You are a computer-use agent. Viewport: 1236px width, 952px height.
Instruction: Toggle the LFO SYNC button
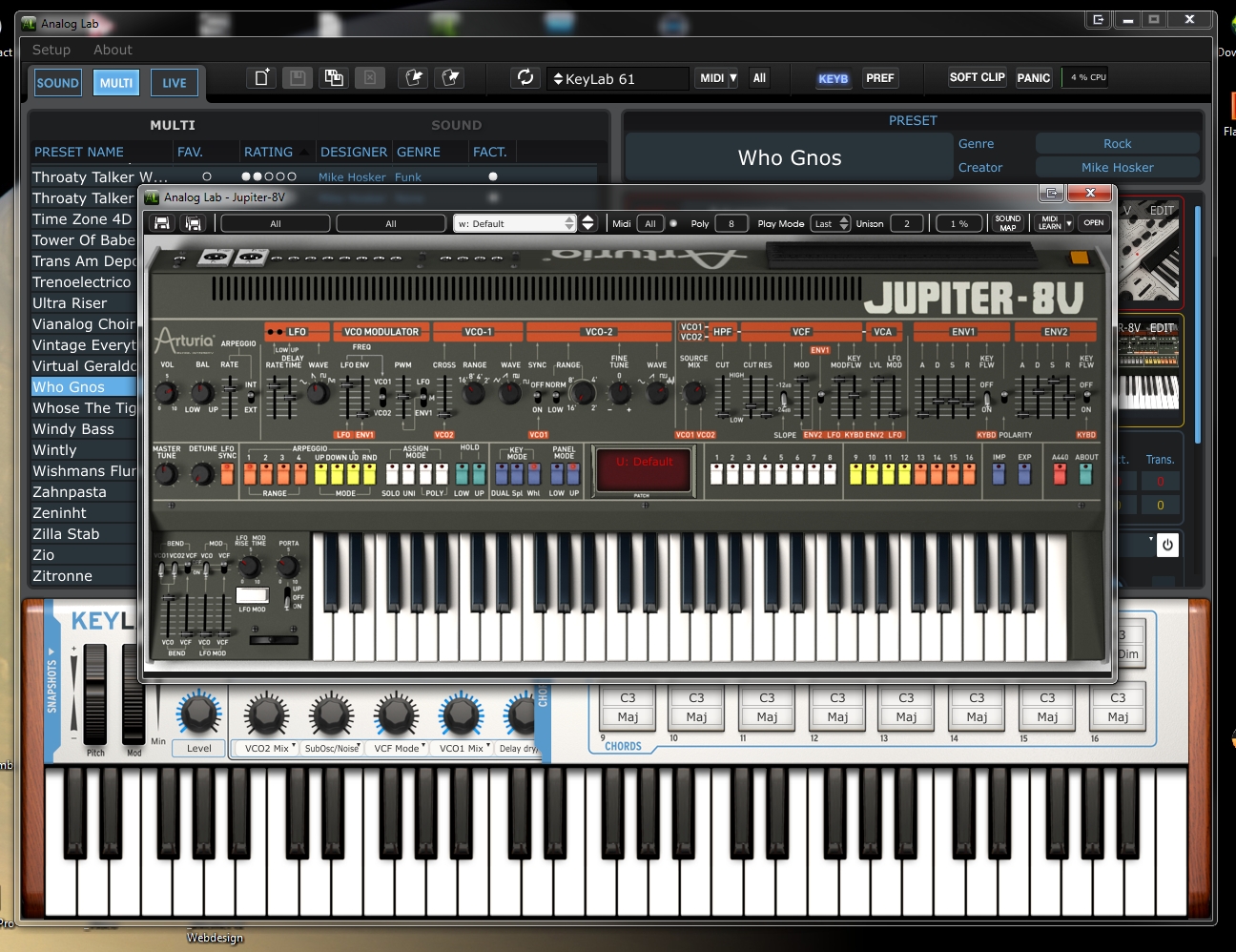[227, 474]
